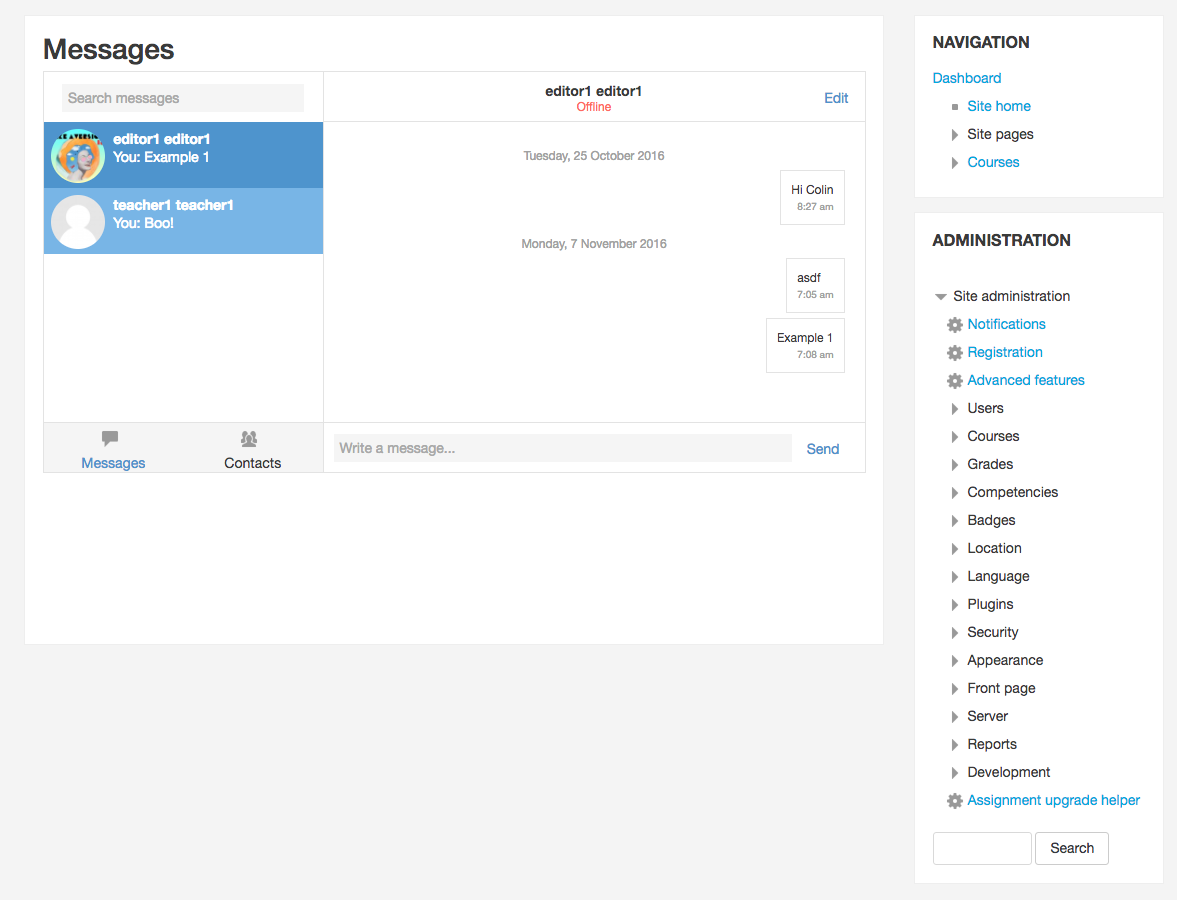1177x900 pixels.
Task: Switch to the Messages tab
Action: [113, 449]
